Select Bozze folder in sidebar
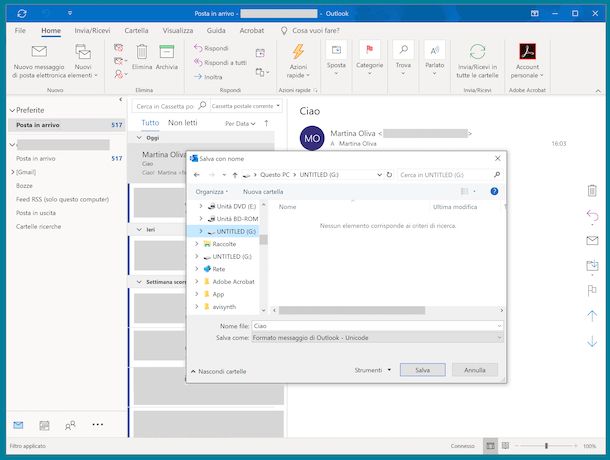 (24, 186)
